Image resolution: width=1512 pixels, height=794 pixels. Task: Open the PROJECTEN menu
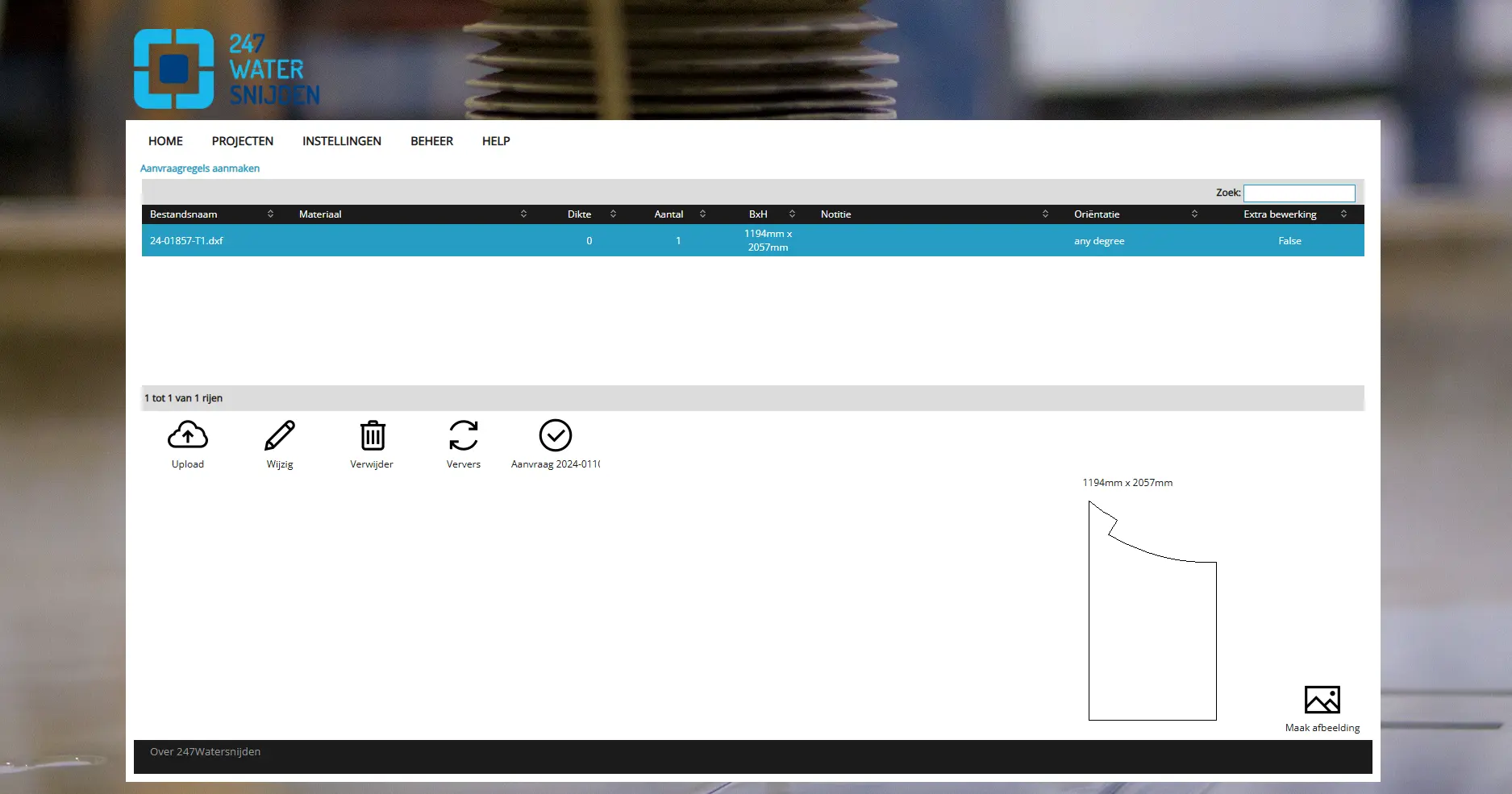(x=243, y=141)
